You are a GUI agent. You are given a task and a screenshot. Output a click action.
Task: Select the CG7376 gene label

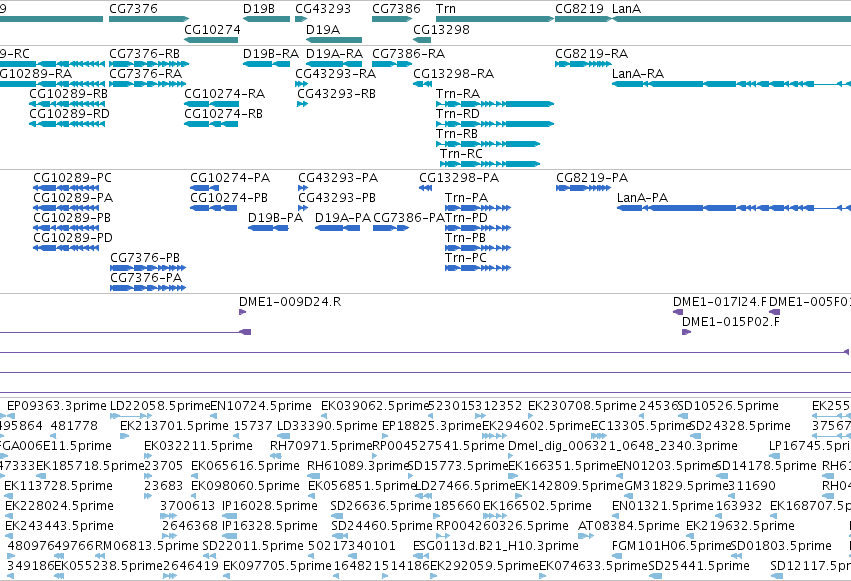coord(134,9)
